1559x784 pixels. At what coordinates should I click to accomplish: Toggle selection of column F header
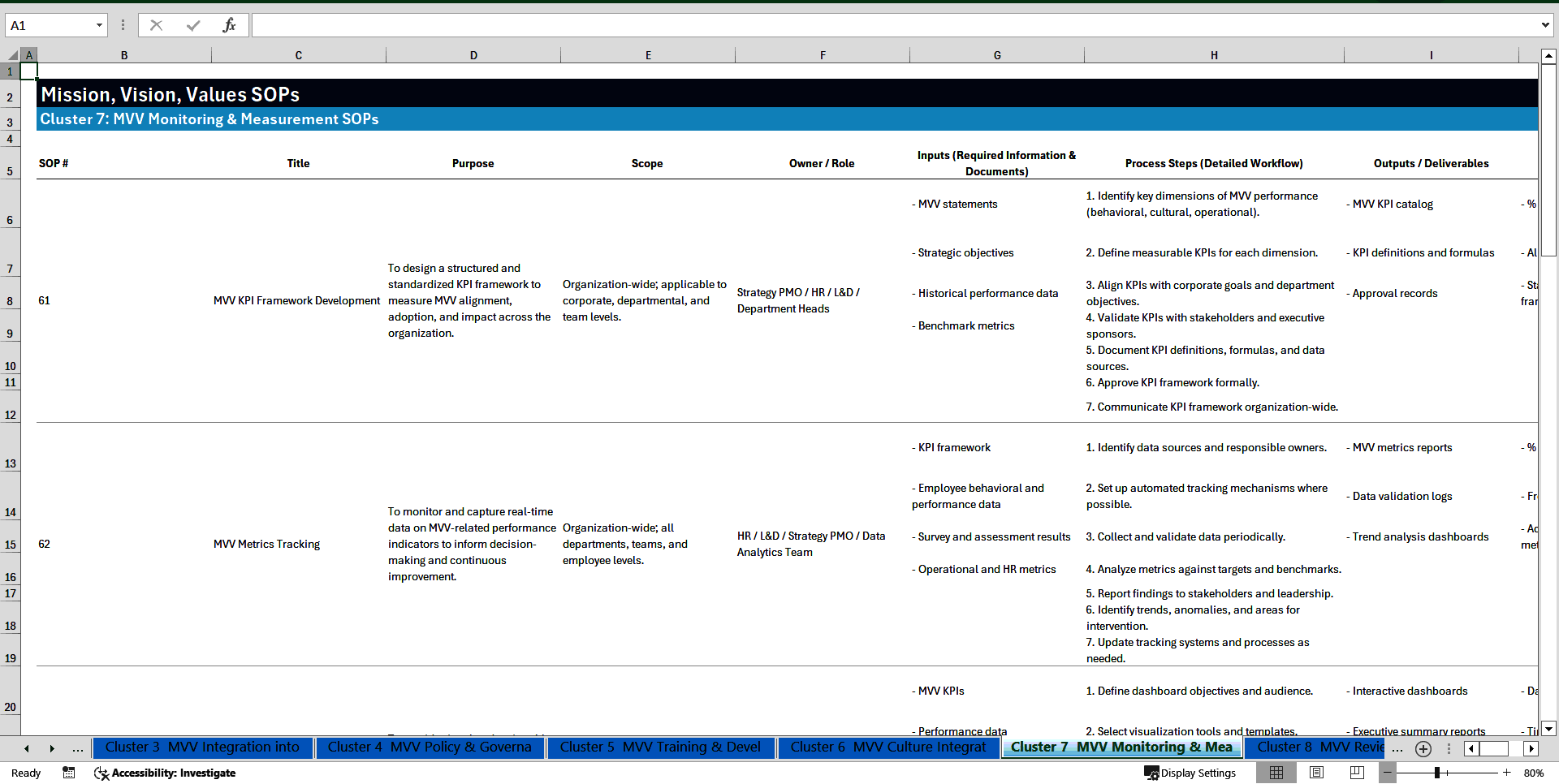(823, 54)
